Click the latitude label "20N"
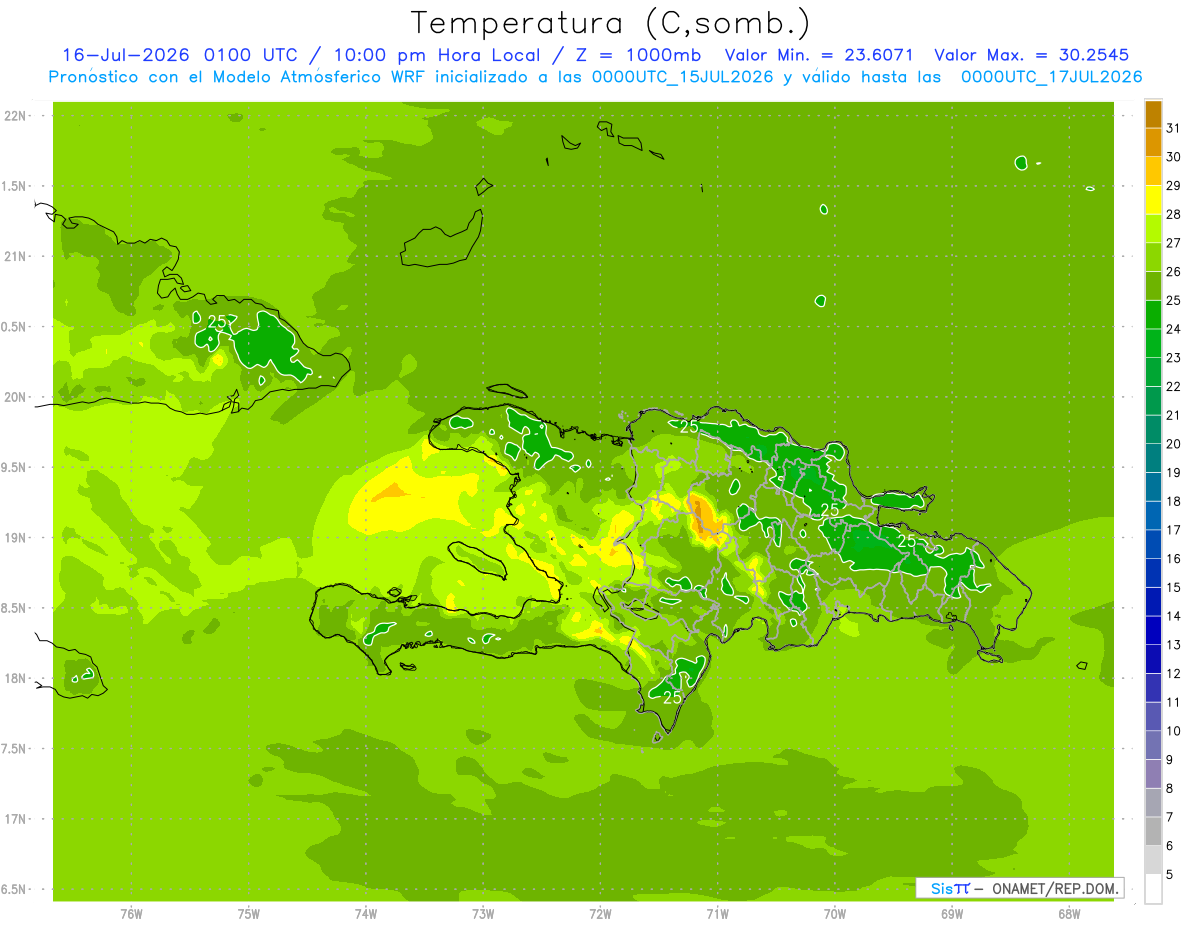Image resolution: width=1200 pixels, height=927 pixels. point(17,397)
